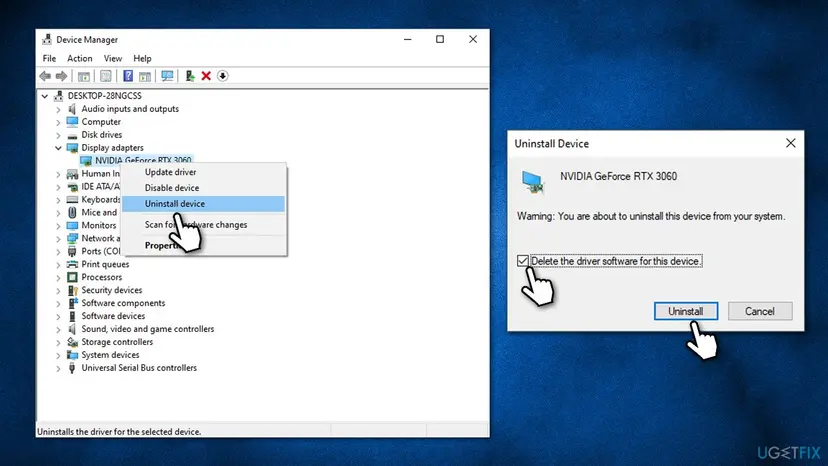
Task: Click Uninstall button in dialog
Action: point(685,311)
